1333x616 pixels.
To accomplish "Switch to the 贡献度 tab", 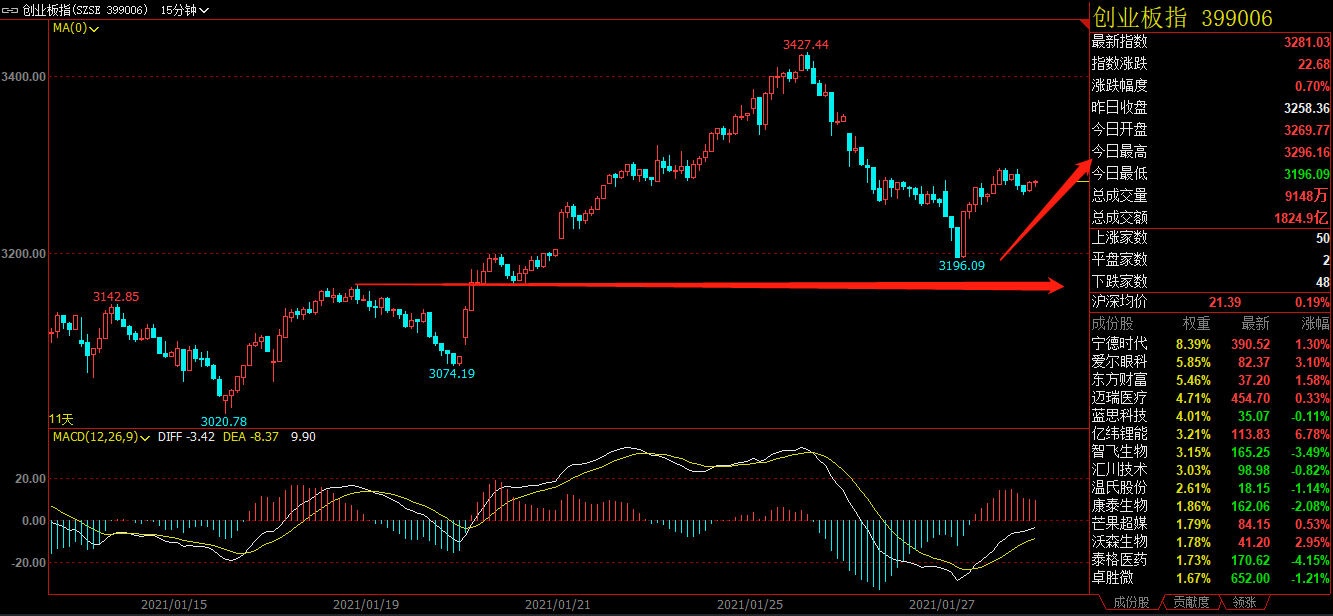I will click(1192, 602).
